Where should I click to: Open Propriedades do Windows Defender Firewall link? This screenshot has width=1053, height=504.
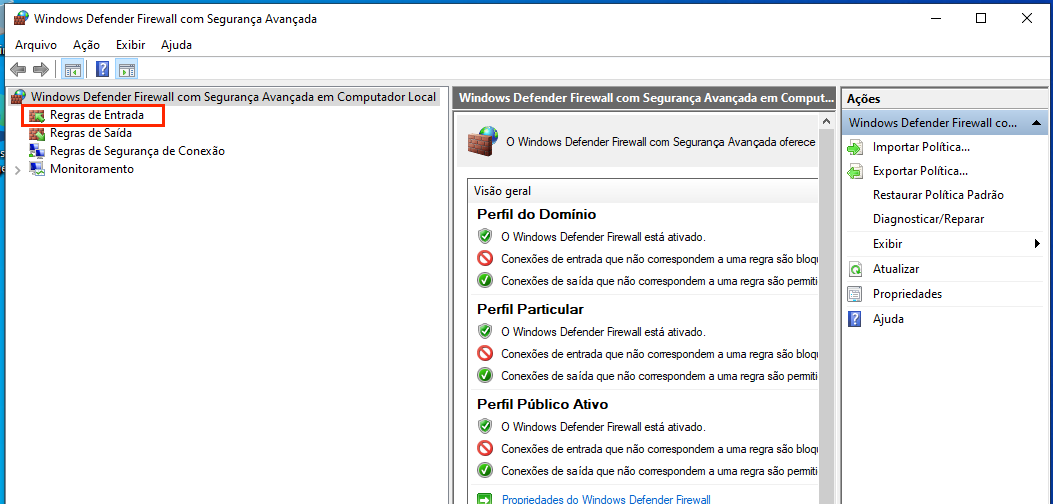pos(606,499)
